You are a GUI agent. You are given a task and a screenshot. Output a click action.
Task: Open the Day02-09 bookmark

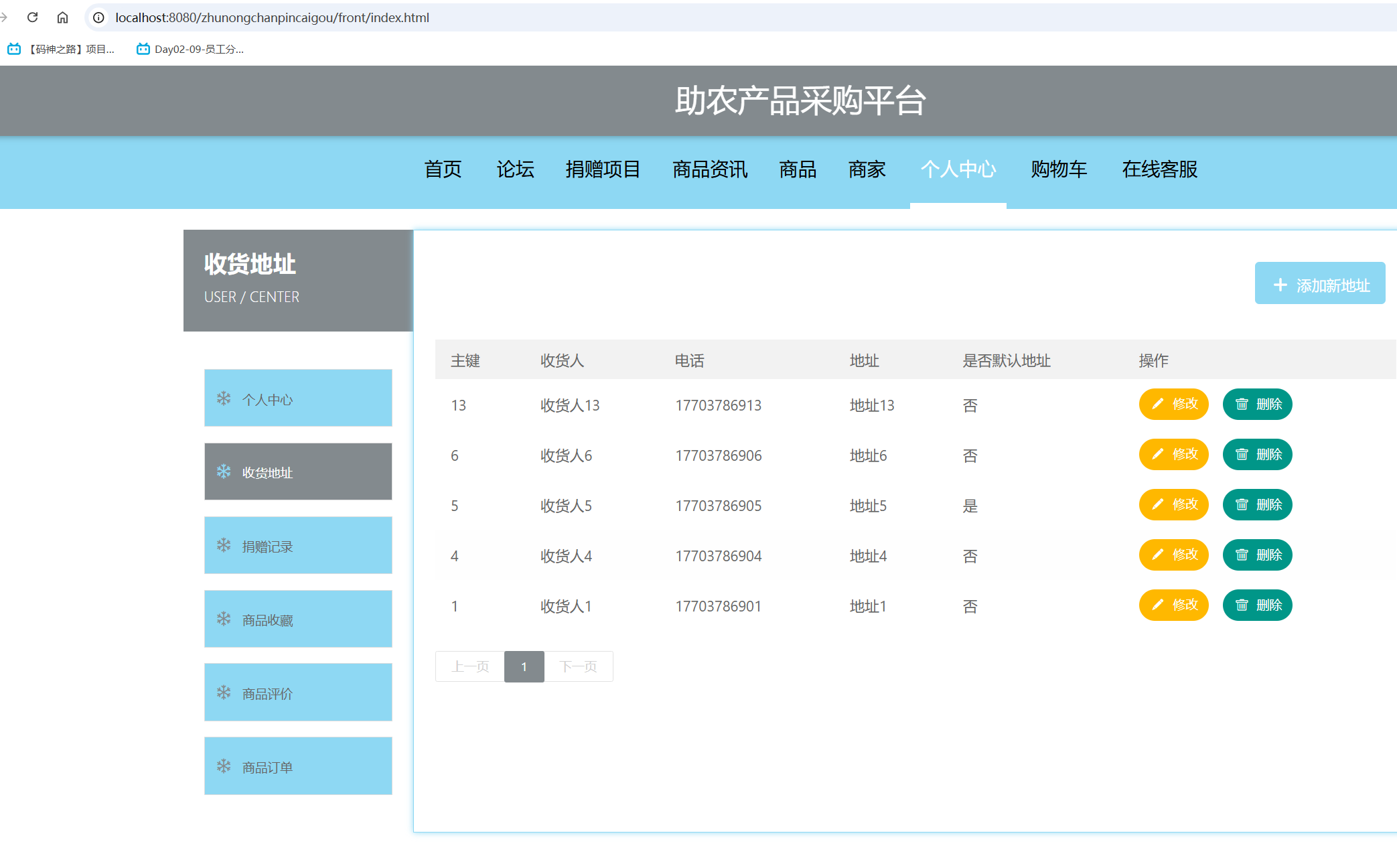click(x=190, y=49)
